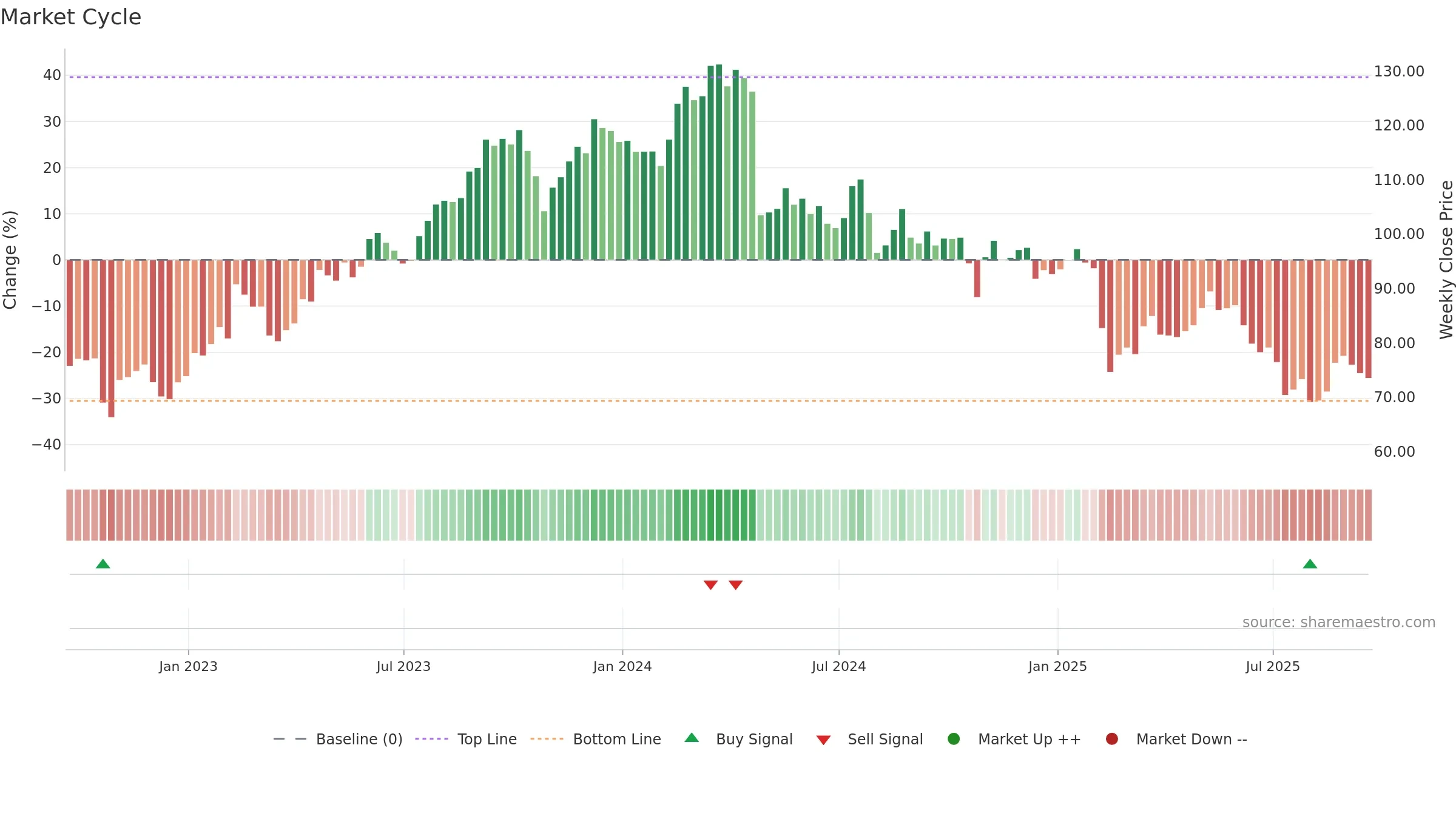Click the Buy Signal triangle after Jul 2025

tap(1310, 564)
